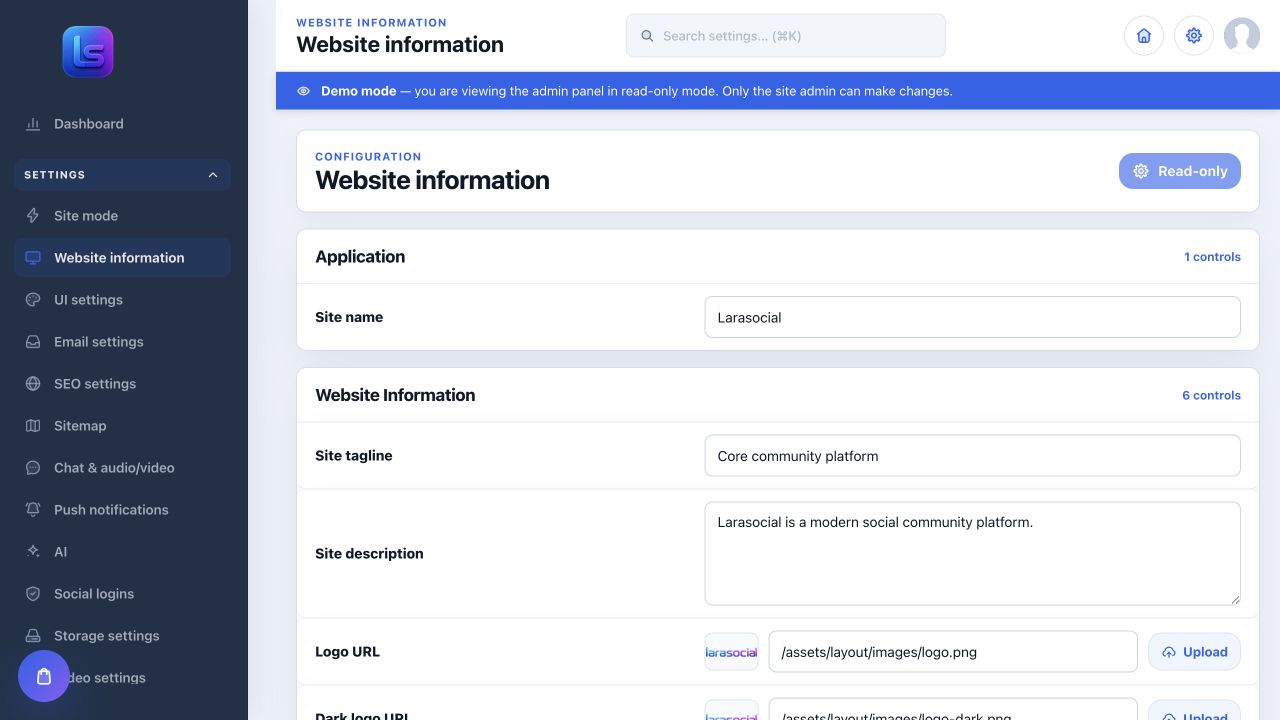Viewport: 1280px width, 720px height.
Task: Open Dashboard from the sidebar
Action: [x=122, y=124]
